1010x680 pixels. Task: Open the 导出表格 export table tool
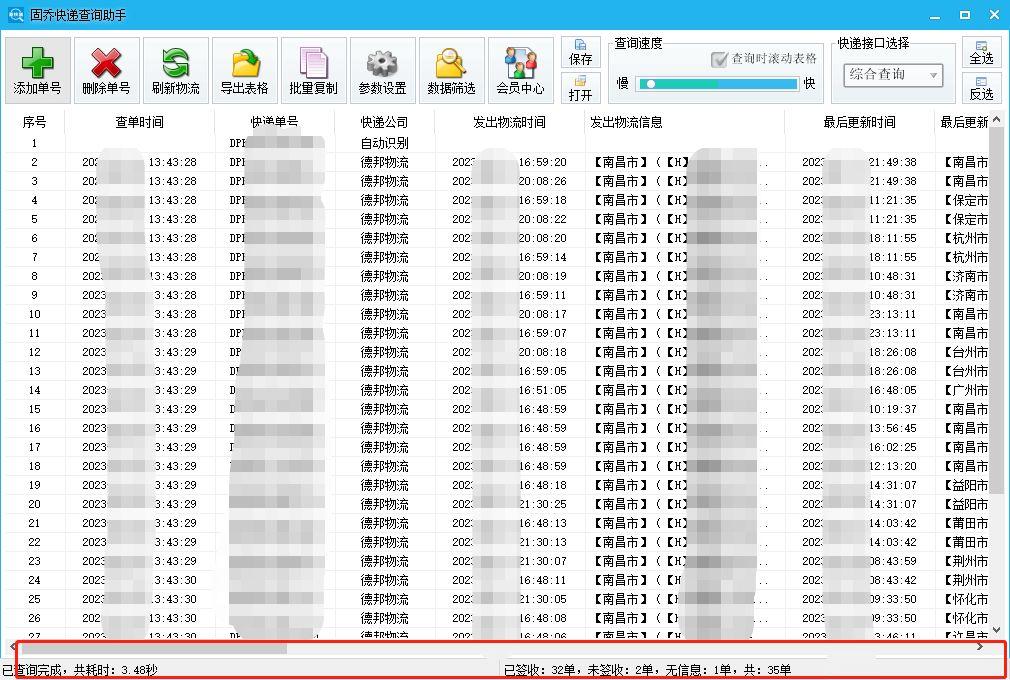pos(244,69)
